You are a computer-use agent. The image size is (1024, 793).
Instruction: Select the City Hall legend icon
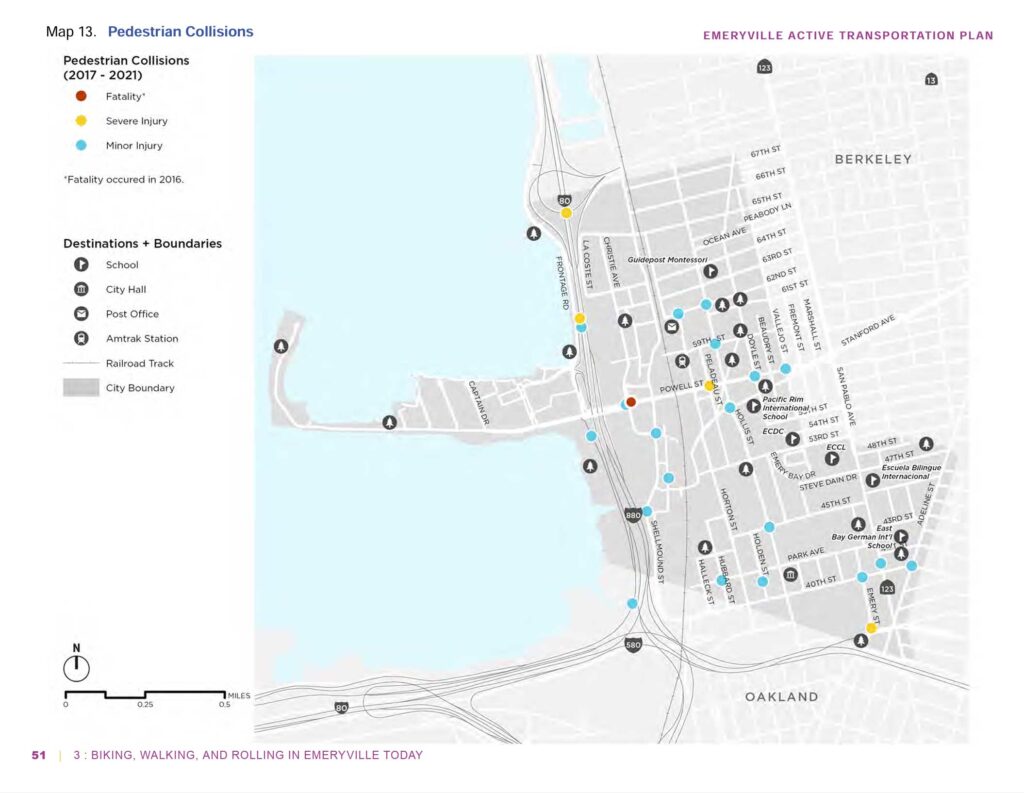82,290
